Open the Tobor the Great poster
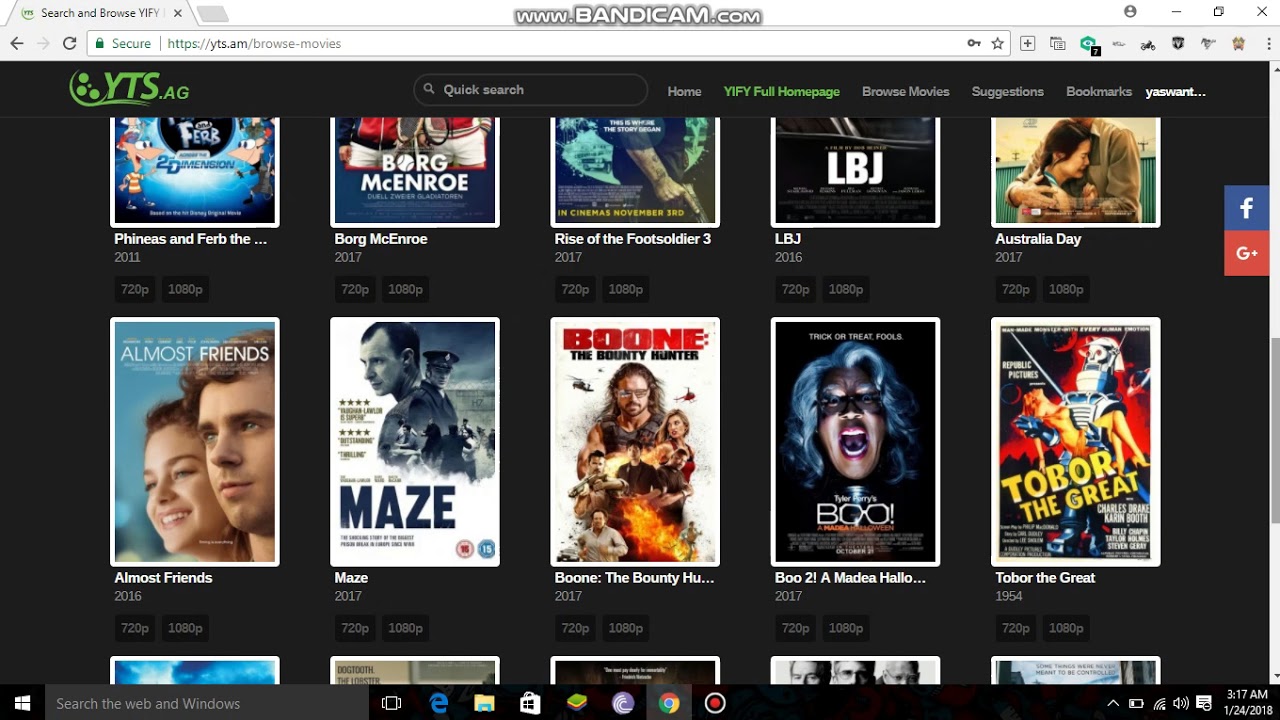The width and height of the screenshot is (1280, 720). (x=1075, y=442)
